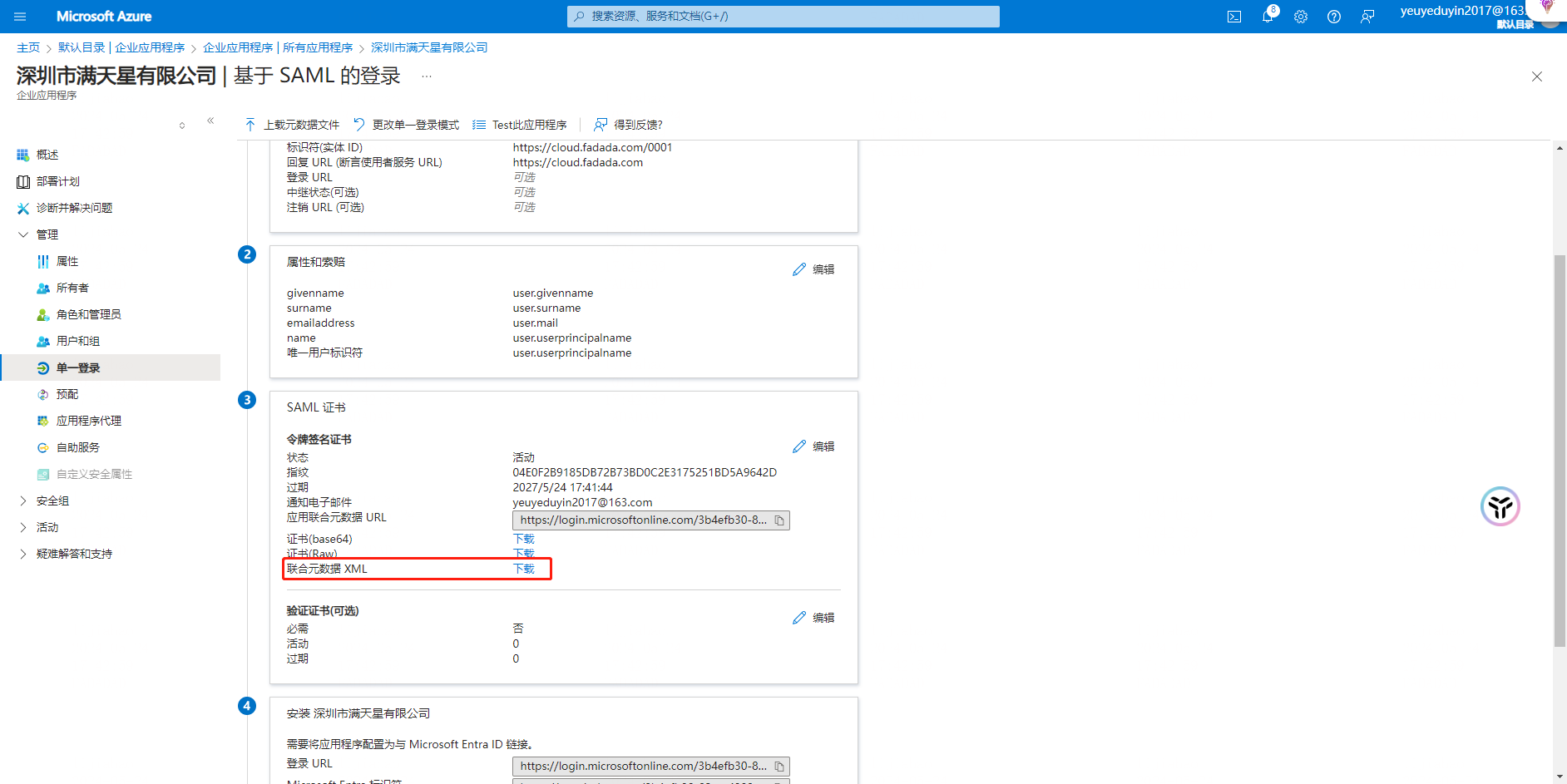Screen dimensions: 1567x784
Task: Click pencil icon to edit verification certificates
Action: point(799,618)
